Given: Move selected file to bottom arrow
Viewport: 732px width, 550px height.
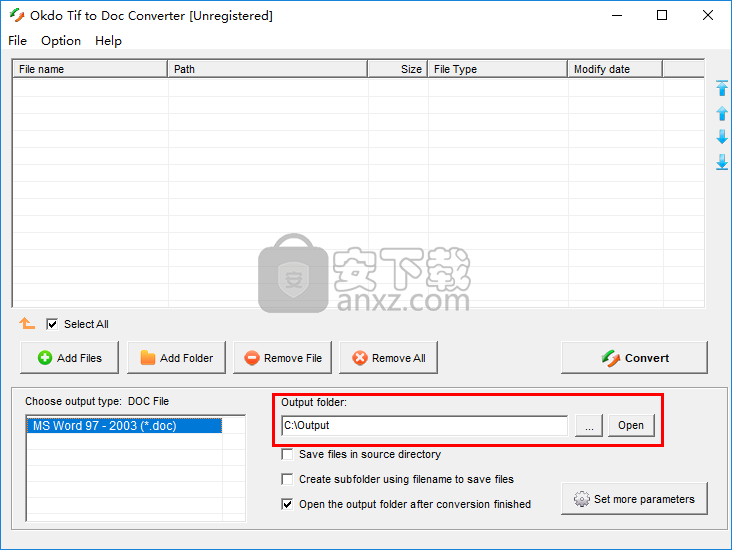Looking at the screenshot, I should tap(722, 162).
